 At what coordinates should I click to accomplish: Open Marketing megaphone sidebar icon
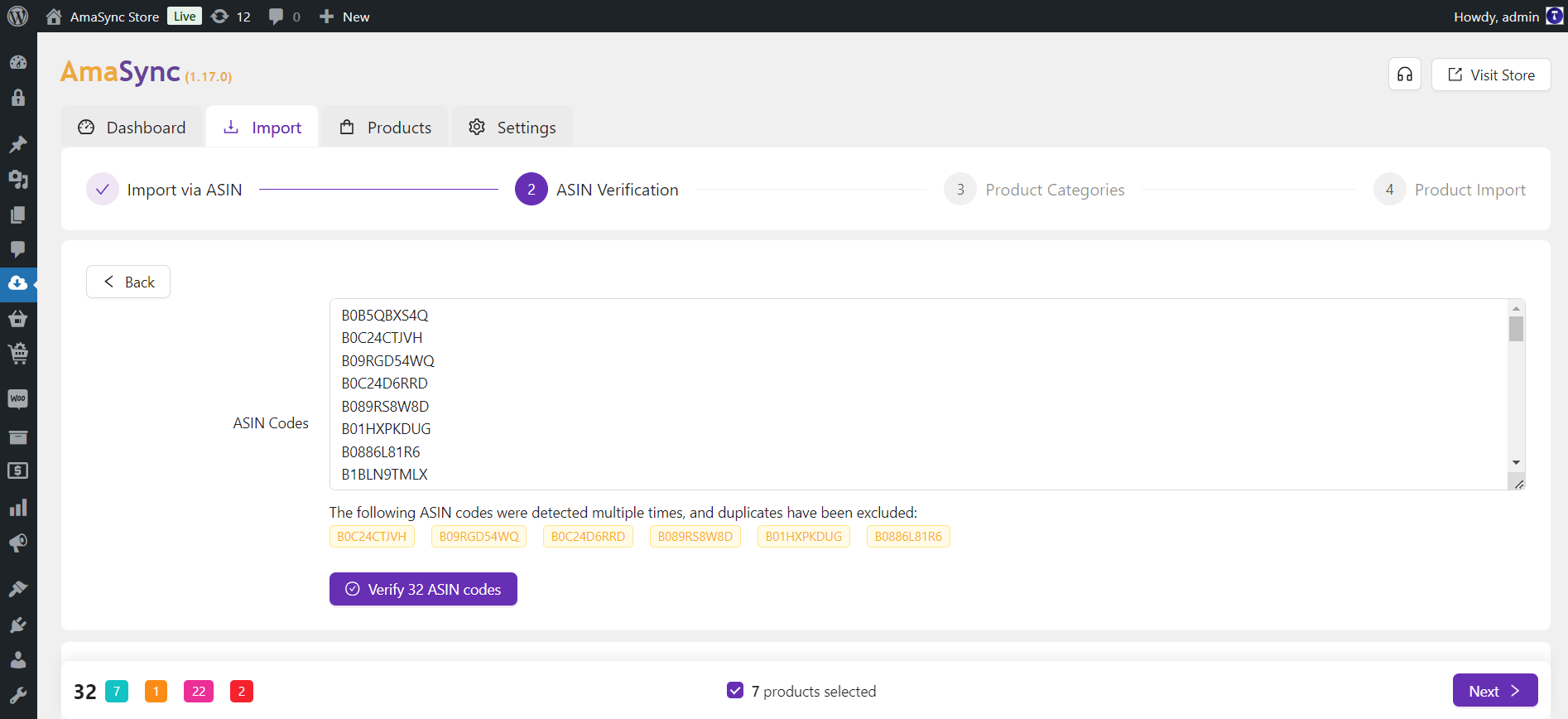coord(18,543)
